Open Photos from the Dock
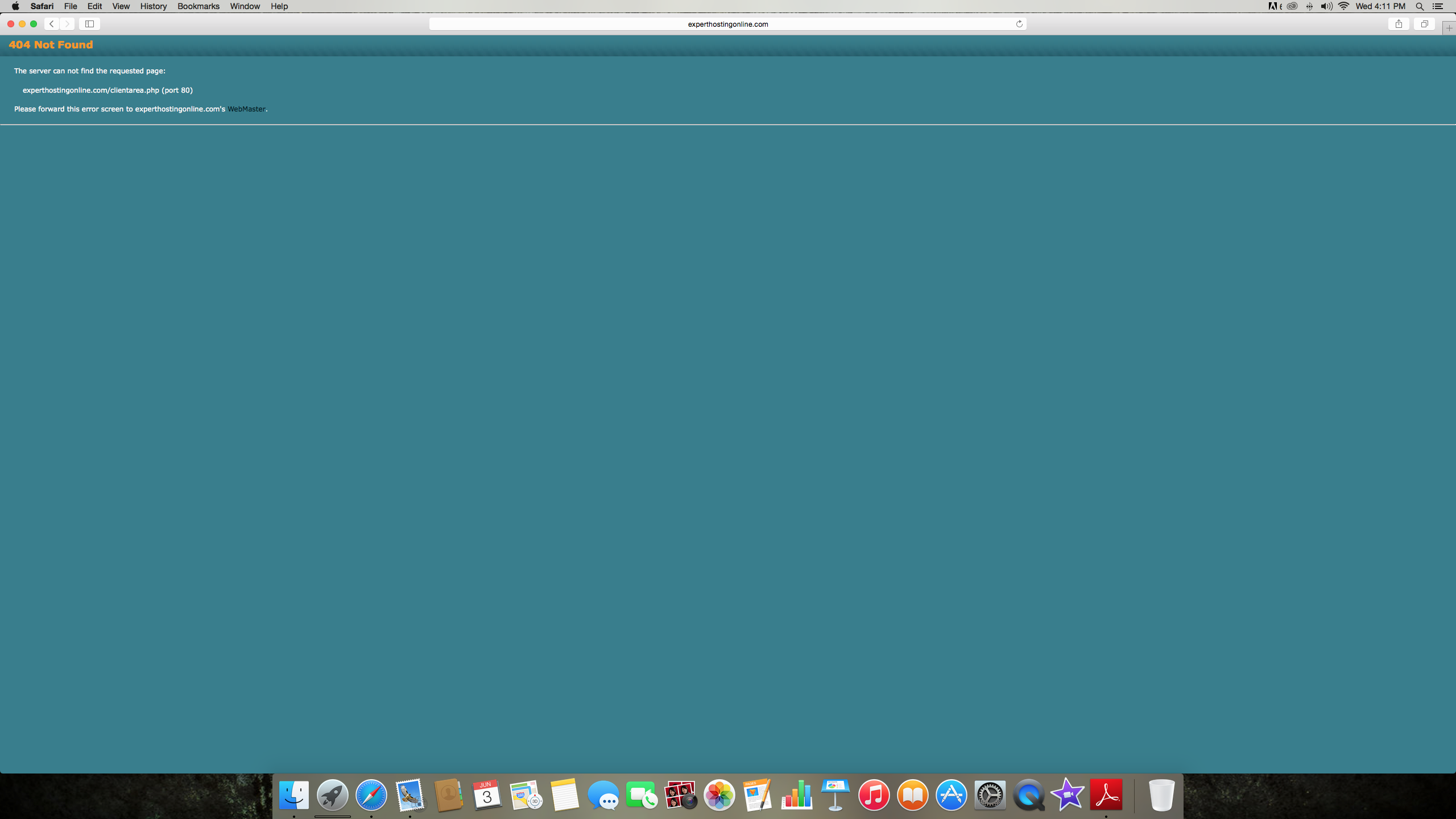Viewport: 1456px width, 819px height. 719,795
